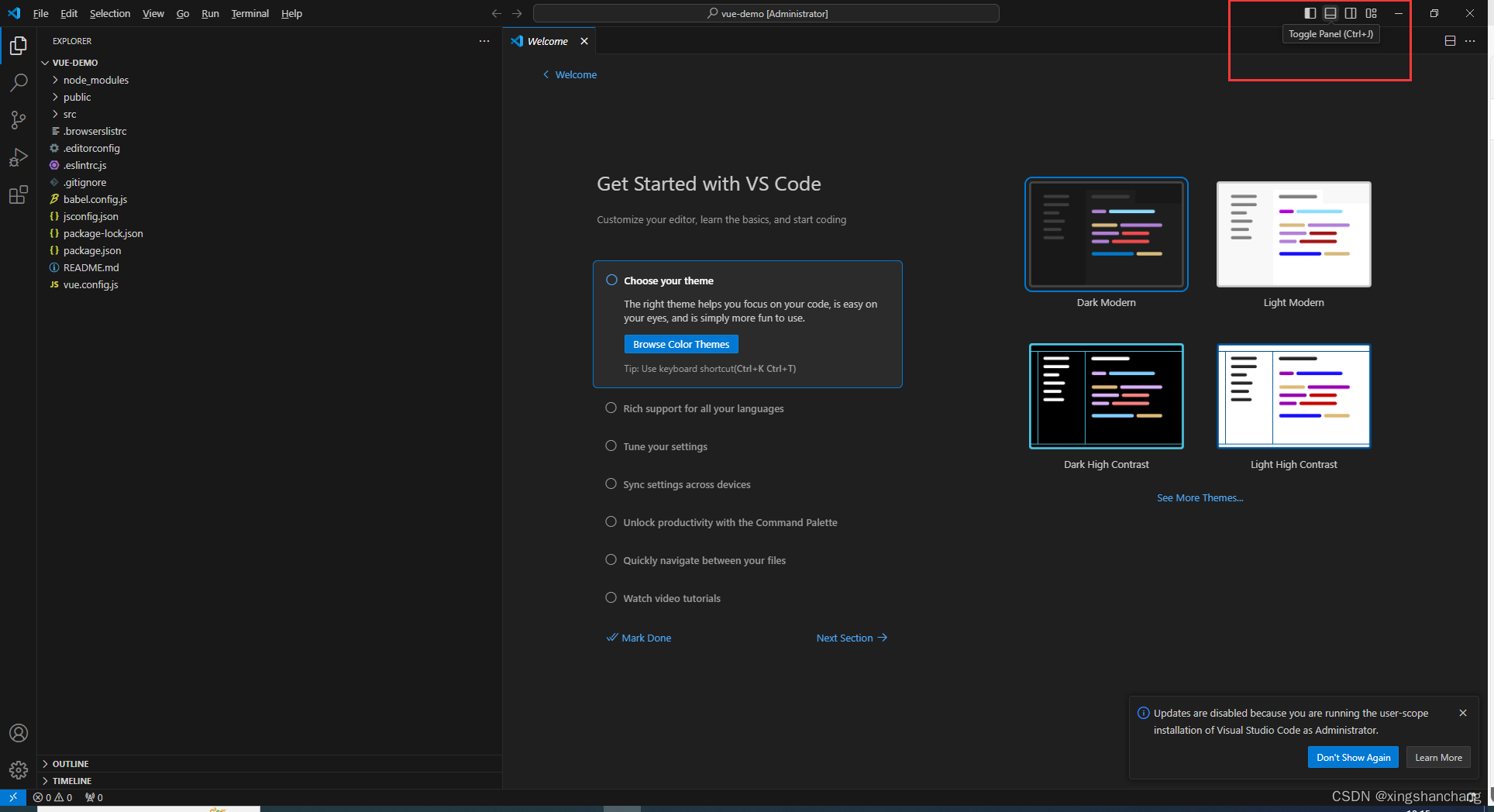
Task: Open .eslintrc.js file
Action: point(85,165)
